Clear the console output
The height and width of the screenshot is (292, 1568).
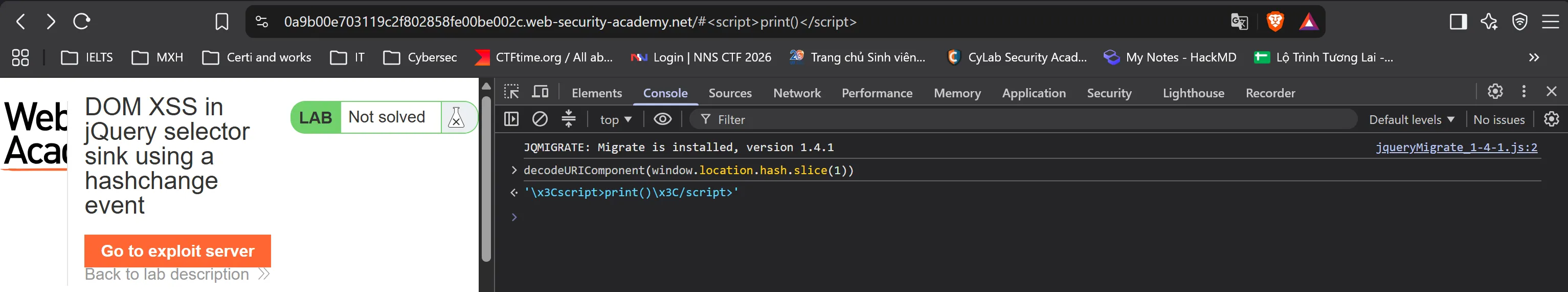point(540,119)
